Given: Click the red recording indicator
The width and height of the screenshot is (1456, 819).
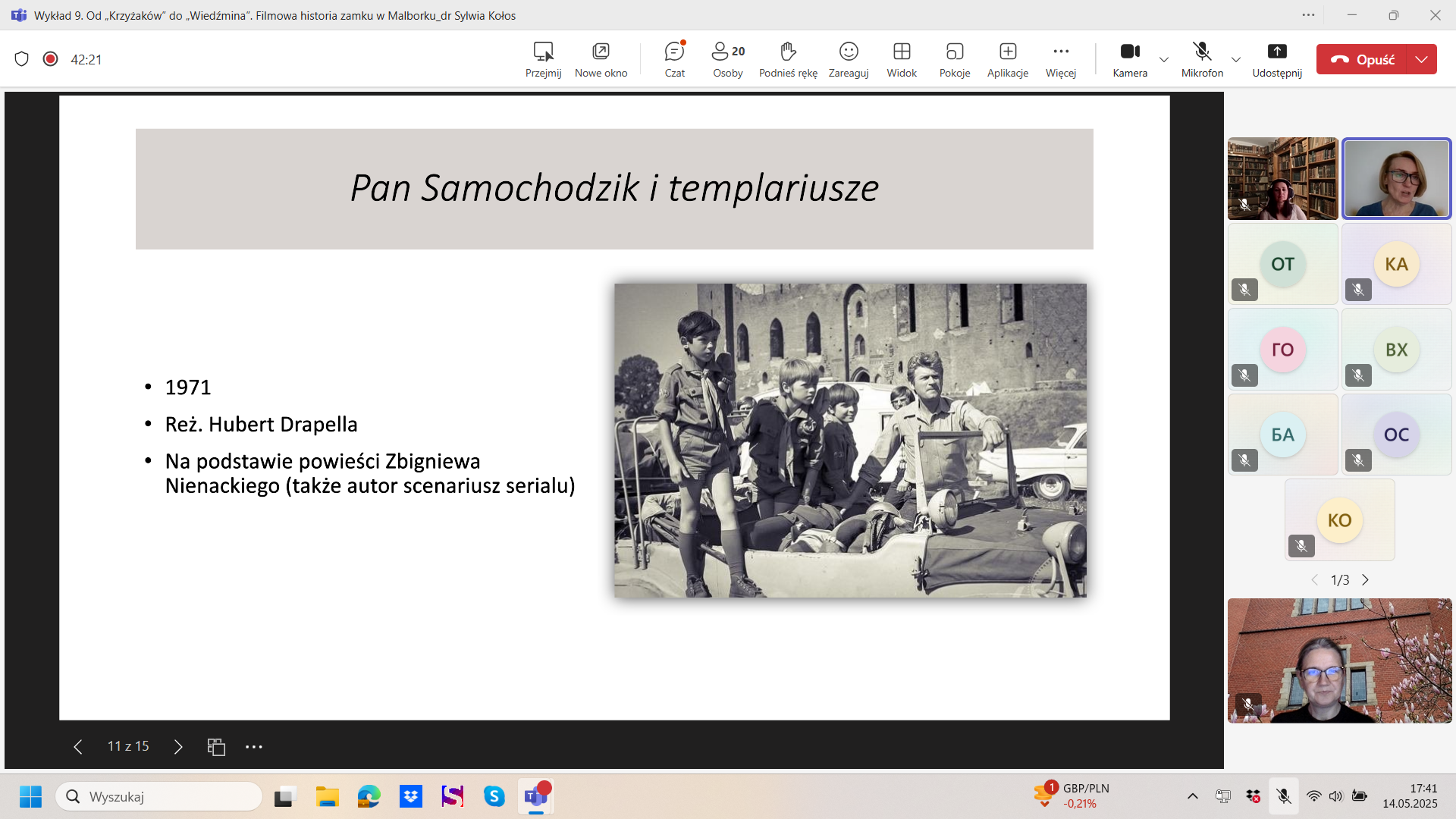Looking at the screenshot, I should 50,59.
